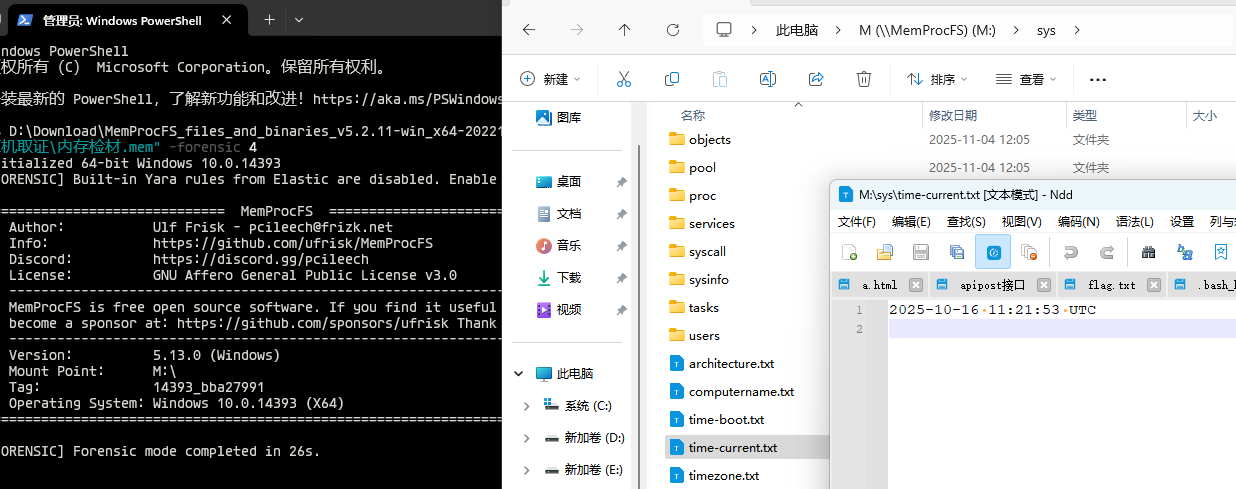Click the Save icon in Ndd toolbar
This screenshot has width=1236, height=489.
[921, 252]
